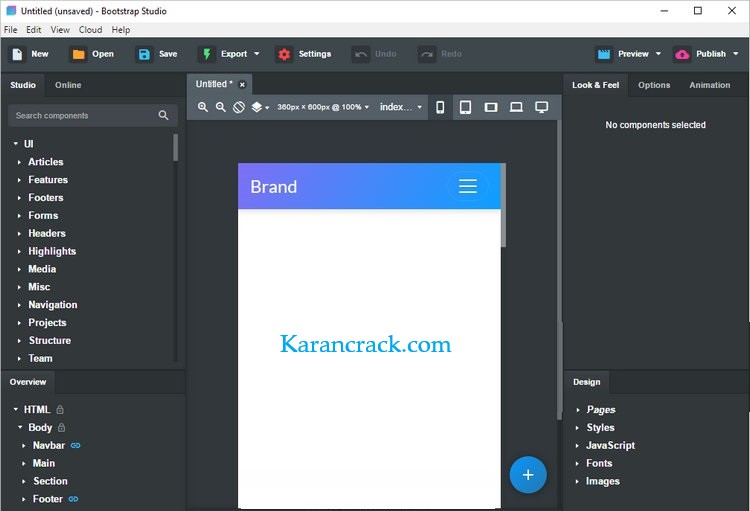Switch to the Animation tab

[x=710, y=85]
